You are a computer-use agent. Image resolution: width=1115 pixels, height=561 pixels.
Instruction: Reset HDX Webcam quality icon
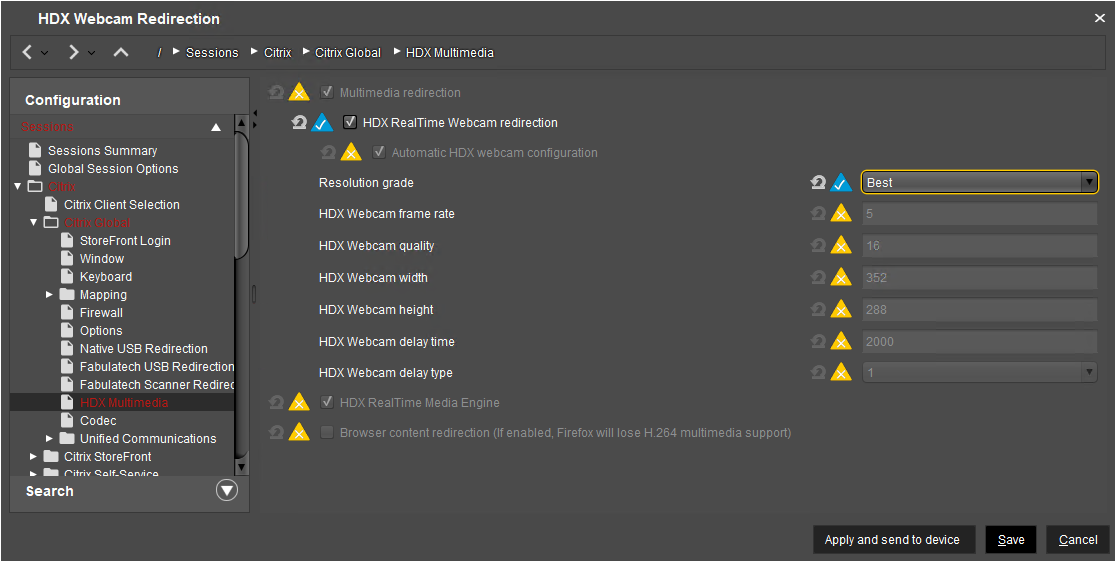click(818, 245)
